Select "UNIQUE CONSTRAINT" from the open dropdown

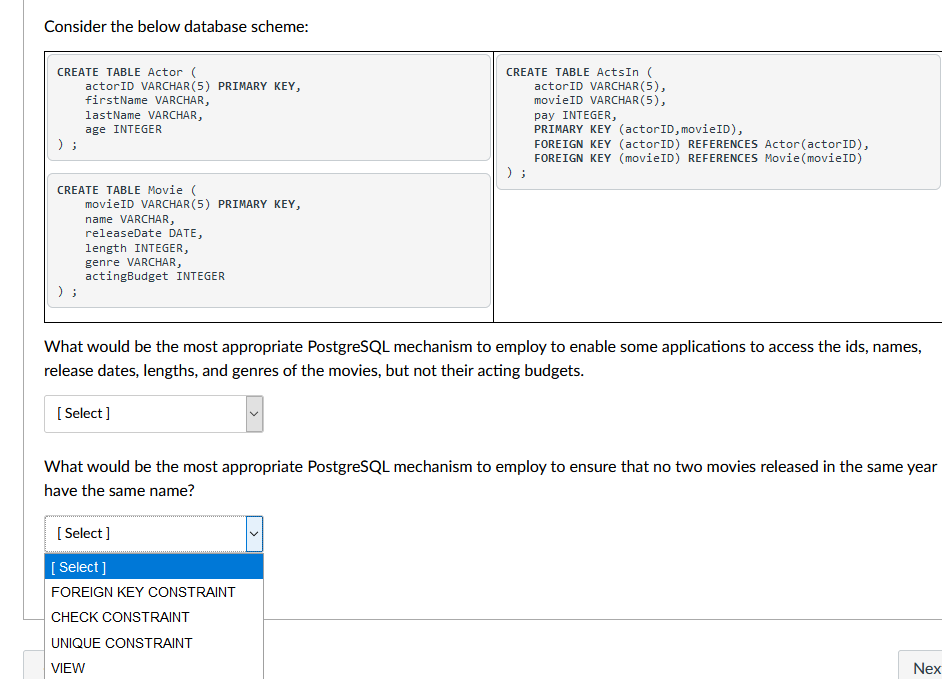(x=121, y=642)
